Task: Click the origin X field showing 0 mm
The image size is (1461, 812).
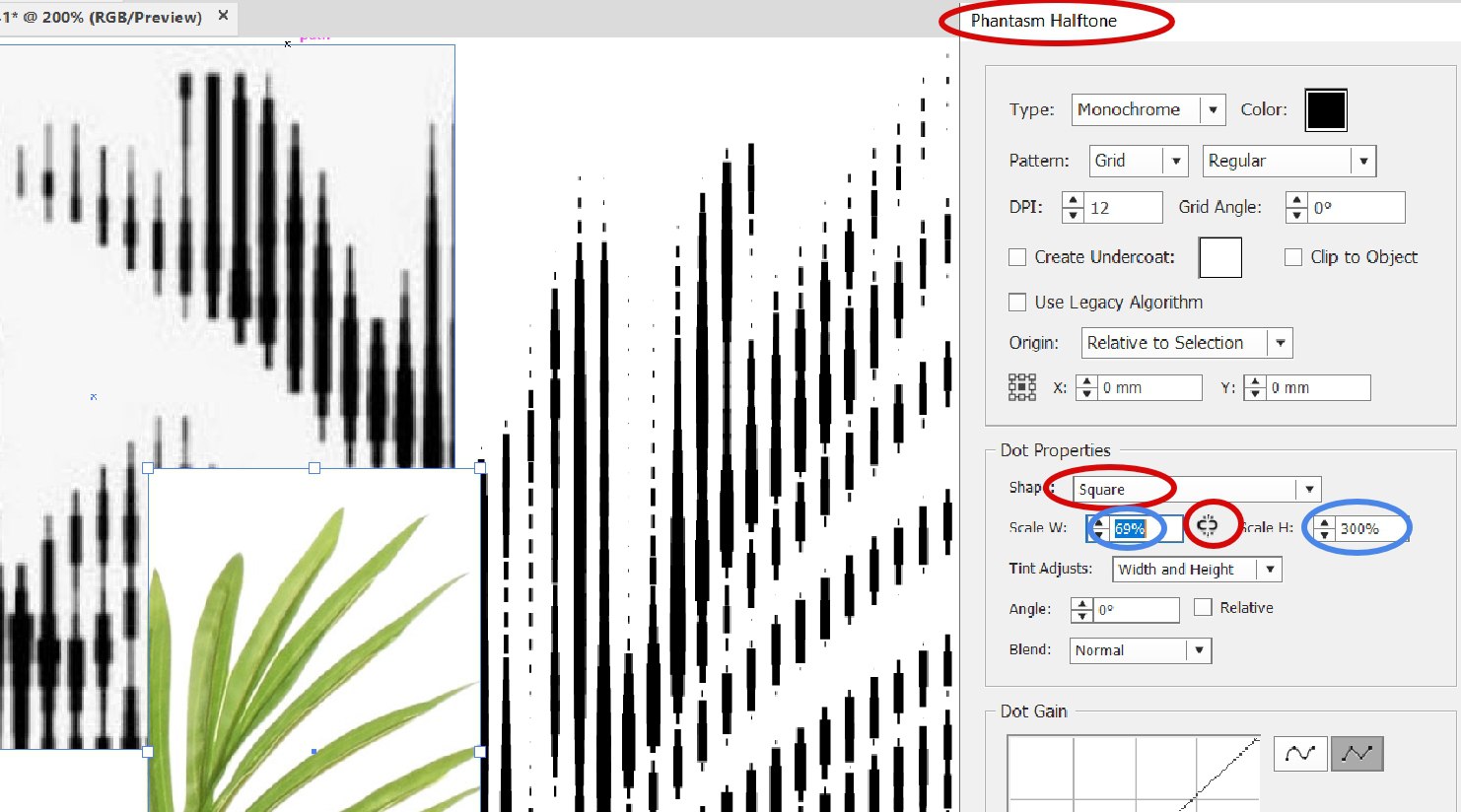Action: click(x=1149, y=388)
